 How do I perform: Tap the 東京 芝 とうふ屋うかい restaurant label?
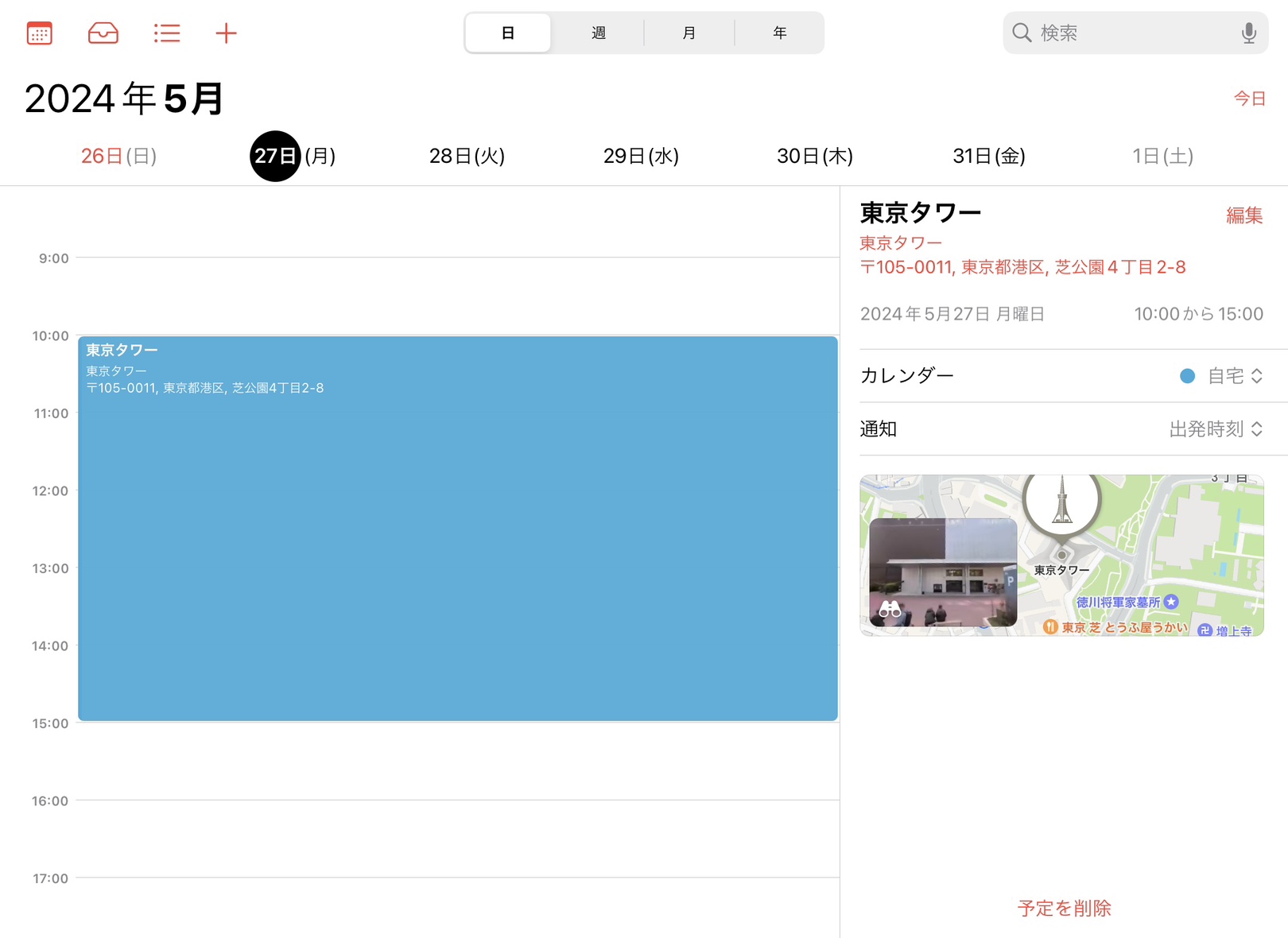tap(1116, 627)
